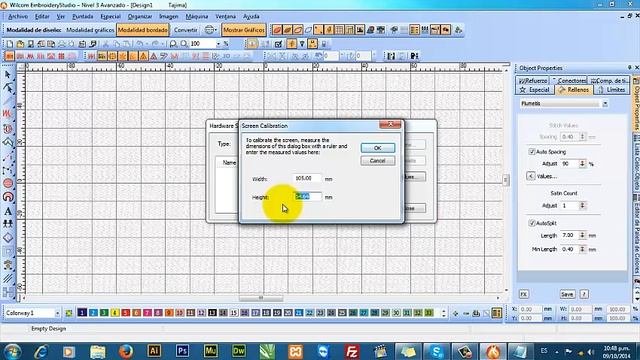Open the Puntada menu
640x360 pixels.
[x=82, y=17]
